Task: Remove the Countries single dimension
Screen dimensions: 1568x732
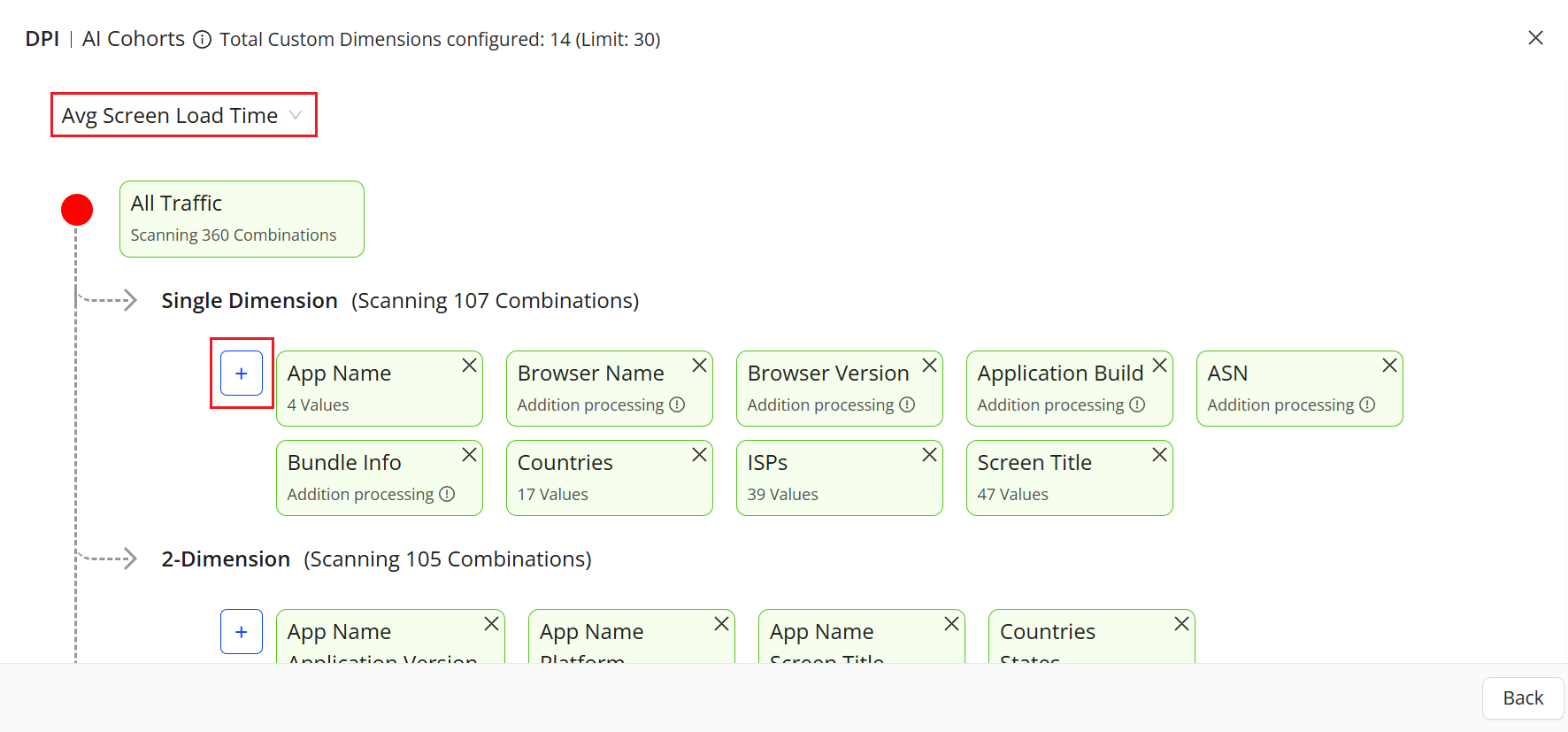Action: tap(700, 455)
